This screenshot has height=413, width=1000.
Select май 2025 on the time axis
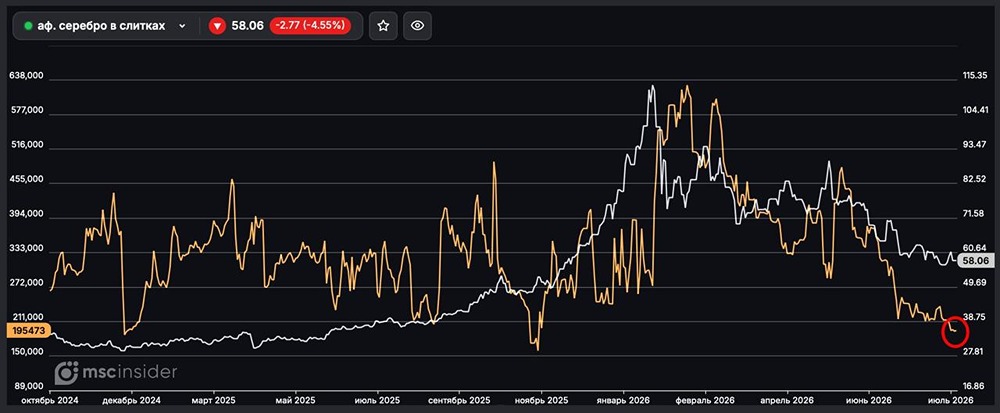pyautogui.click(x=295, y=400)
